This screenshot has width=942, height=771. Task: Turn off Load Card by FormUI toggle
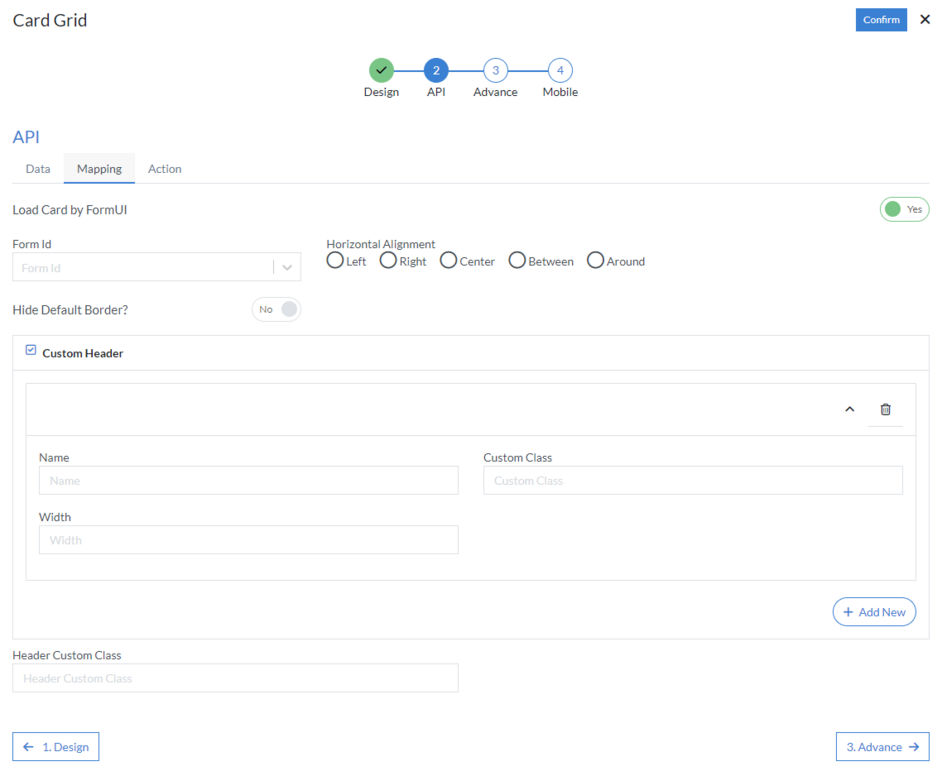click(904, 210)
